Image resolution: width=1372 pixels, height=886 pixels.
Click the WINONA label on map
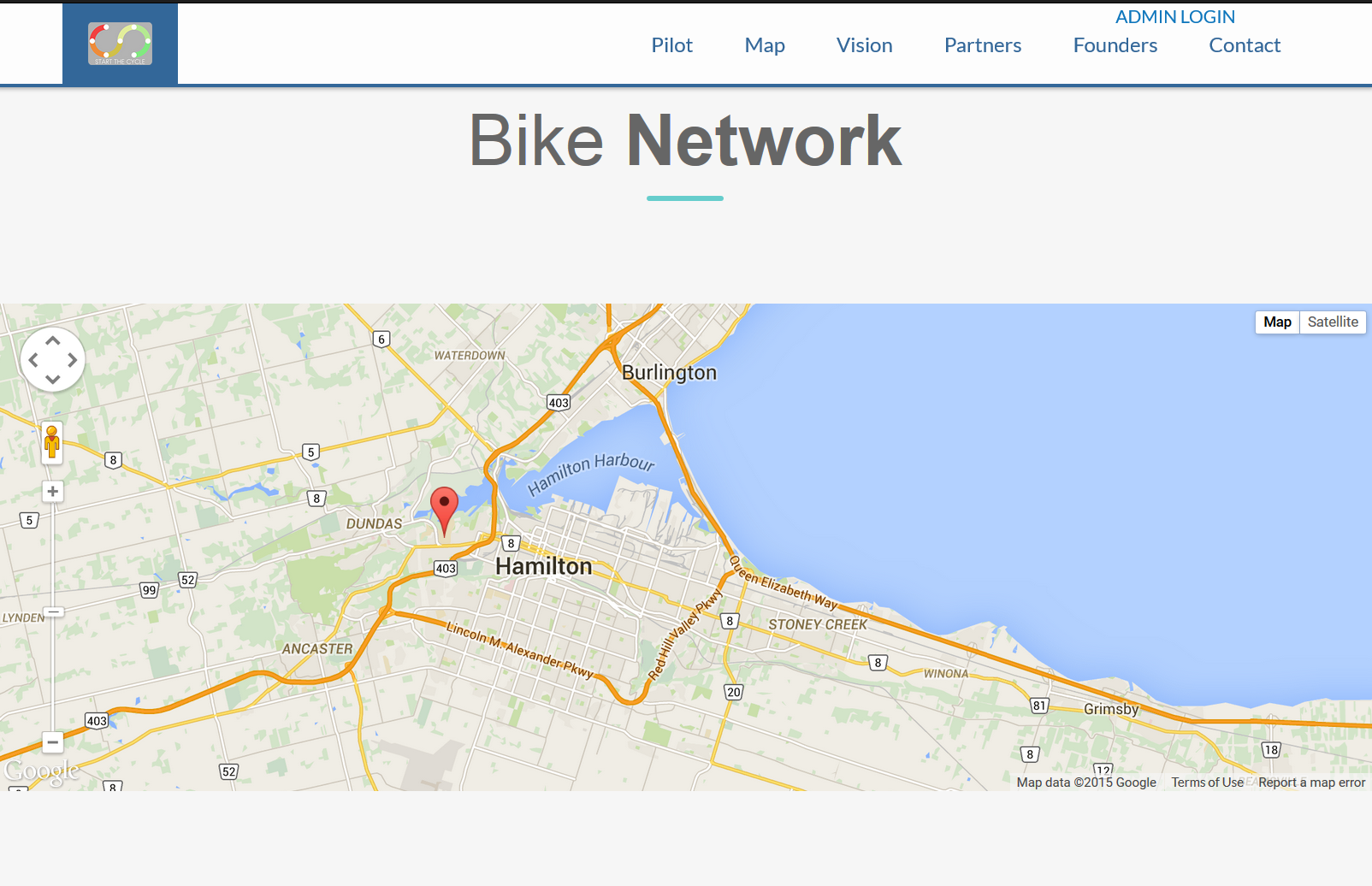coord(946,674)
